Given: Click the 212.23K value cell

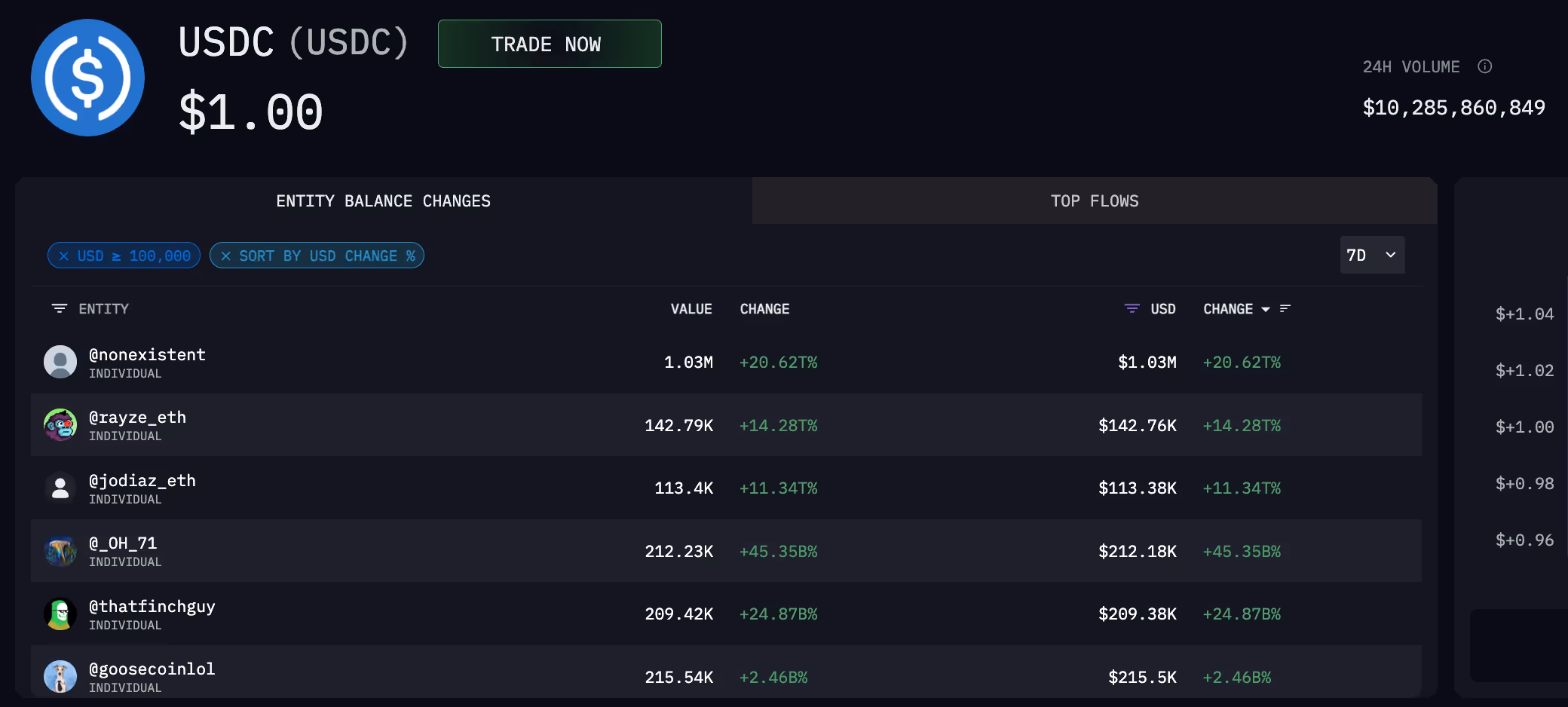Looking at the screenshot, I should (x=679, y=552).
